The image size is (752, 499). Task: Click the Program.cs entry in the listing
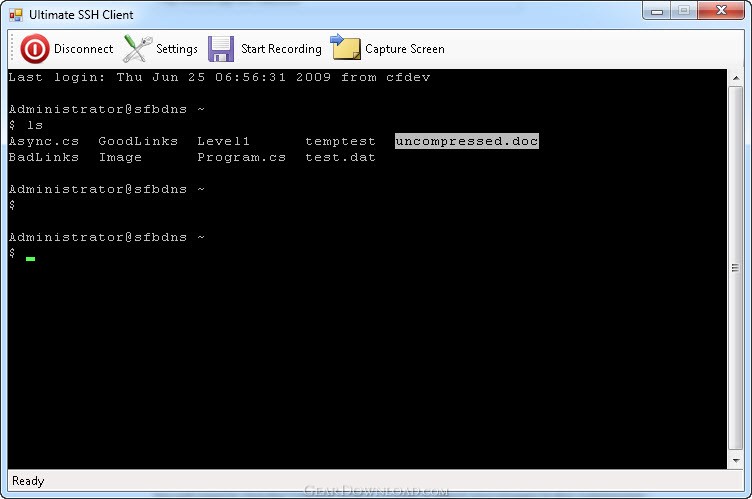coord(242,157)
